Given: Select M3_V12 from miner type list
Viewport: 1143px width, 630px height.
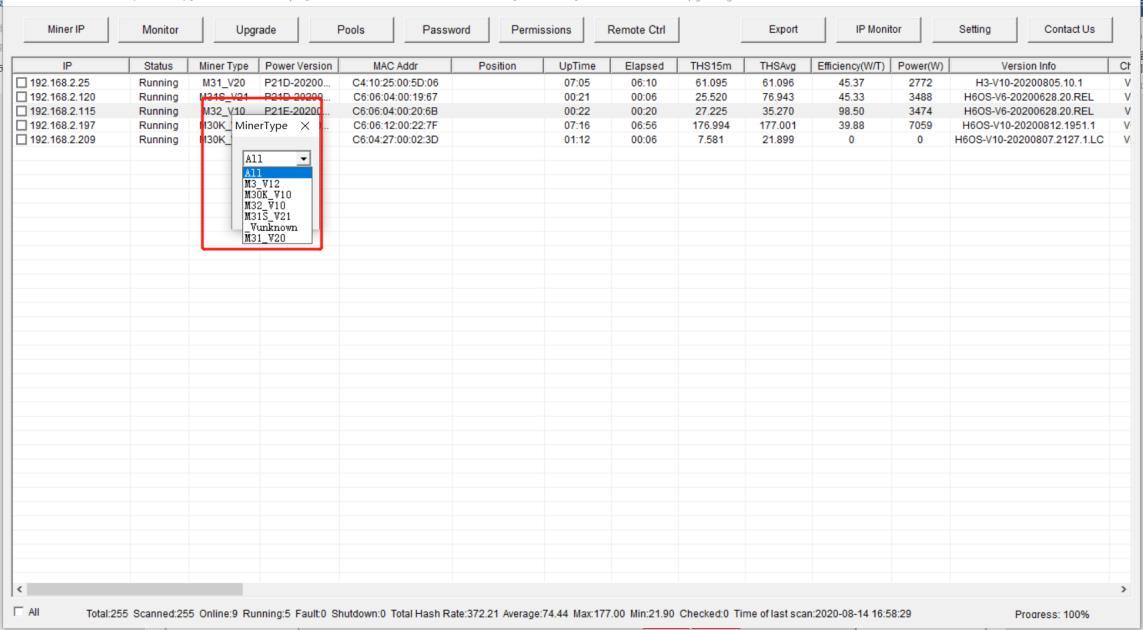Looking at the screenshot, I should coord(262,183).
